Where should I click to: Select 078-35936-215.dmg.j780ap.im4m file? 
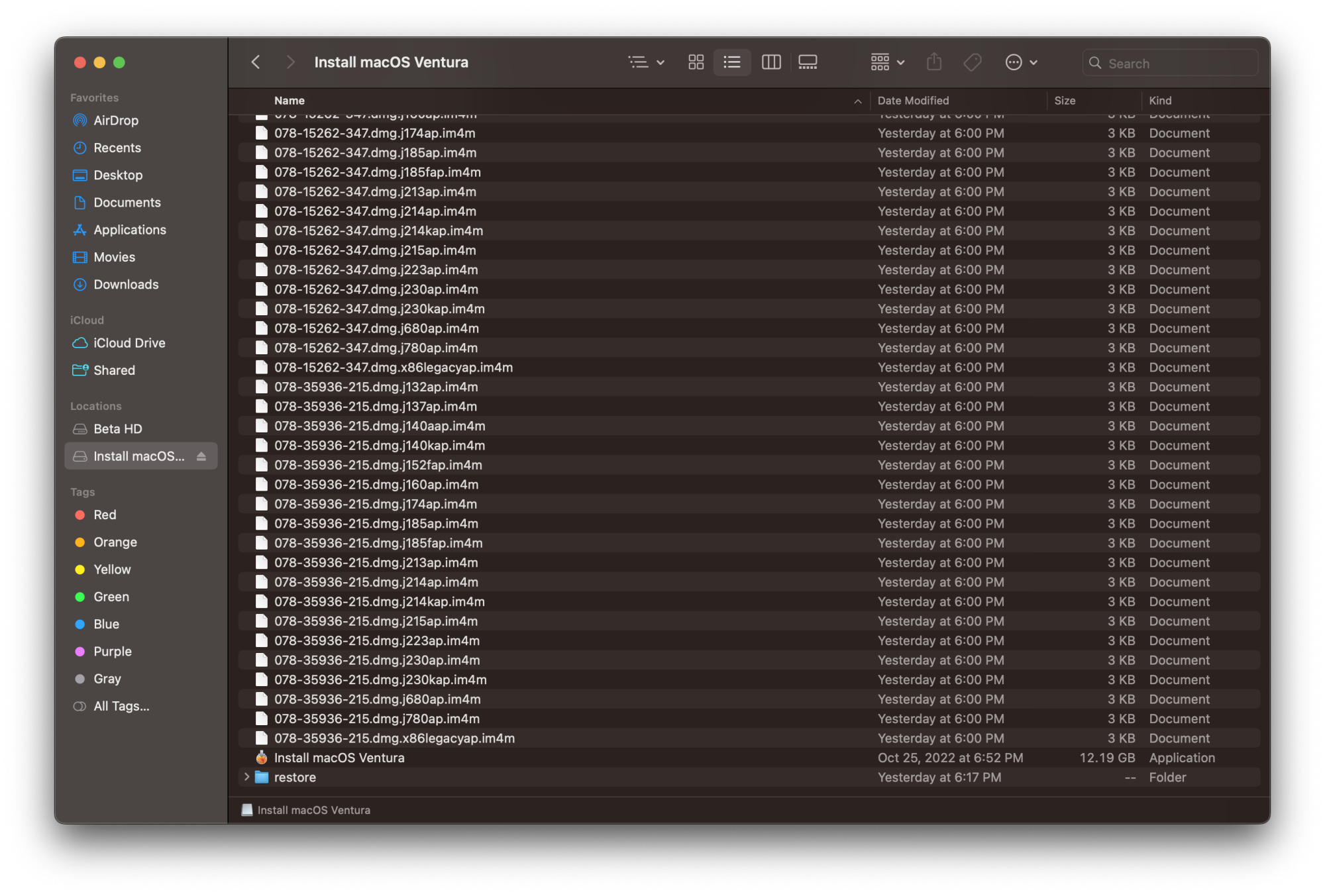(749, 719)
